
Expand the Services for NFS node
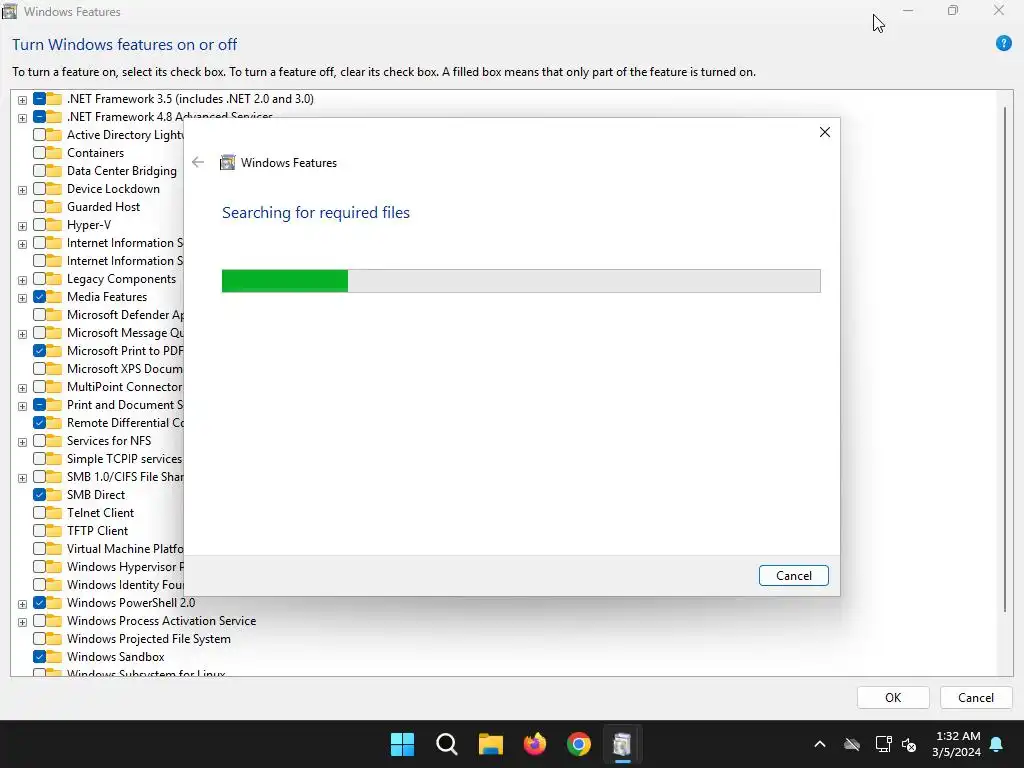coord(22,442)
